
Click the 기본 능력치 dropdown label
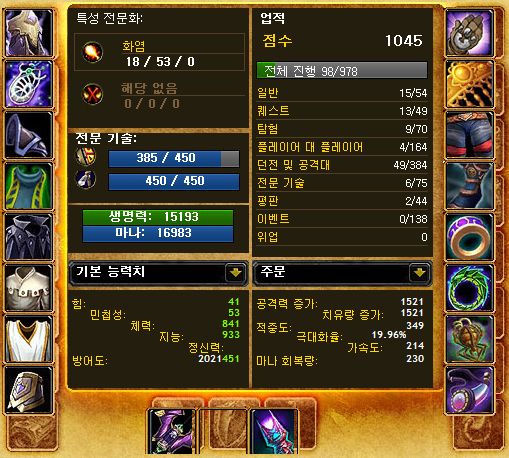pos(110,272)
